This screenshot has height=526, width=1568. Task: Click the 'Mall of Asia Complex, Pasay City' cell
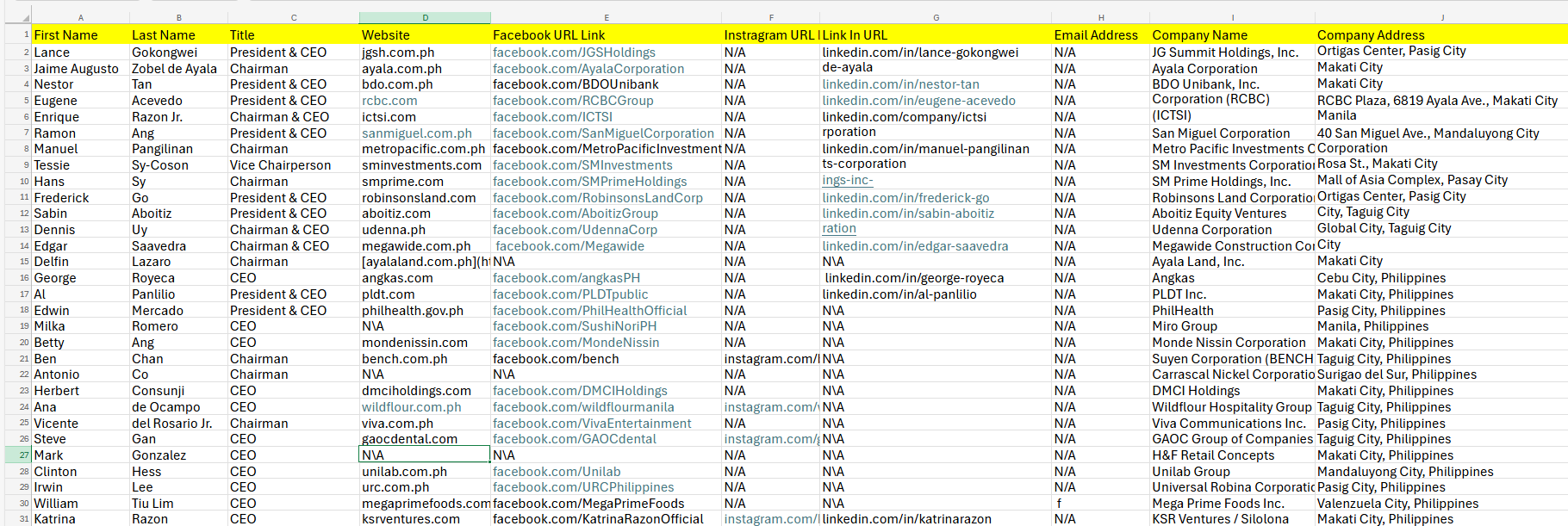(1441, 181)
